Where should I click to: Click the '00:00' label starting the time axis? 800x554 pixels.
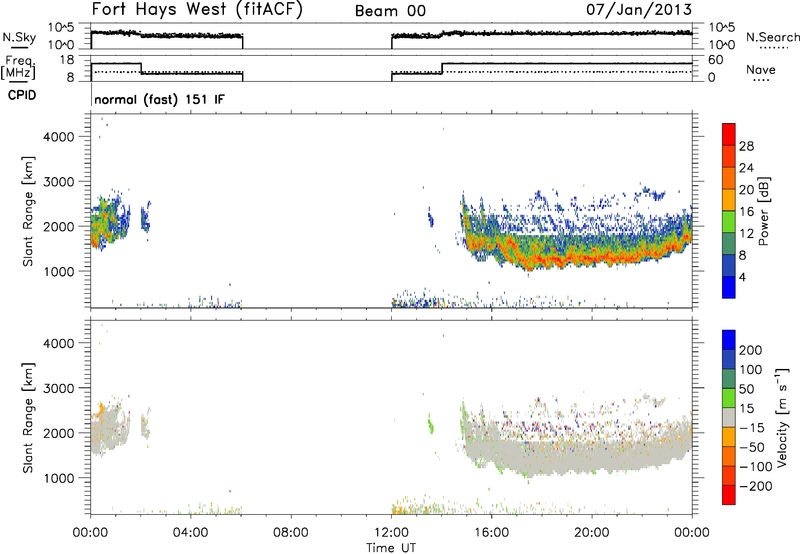click(90, 533)
